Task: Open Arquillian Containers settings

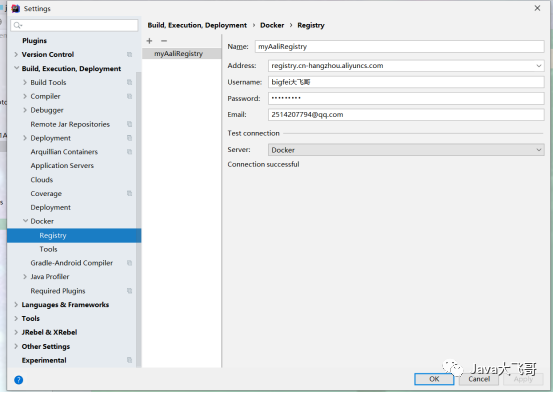Action: (x=64, y=152)
